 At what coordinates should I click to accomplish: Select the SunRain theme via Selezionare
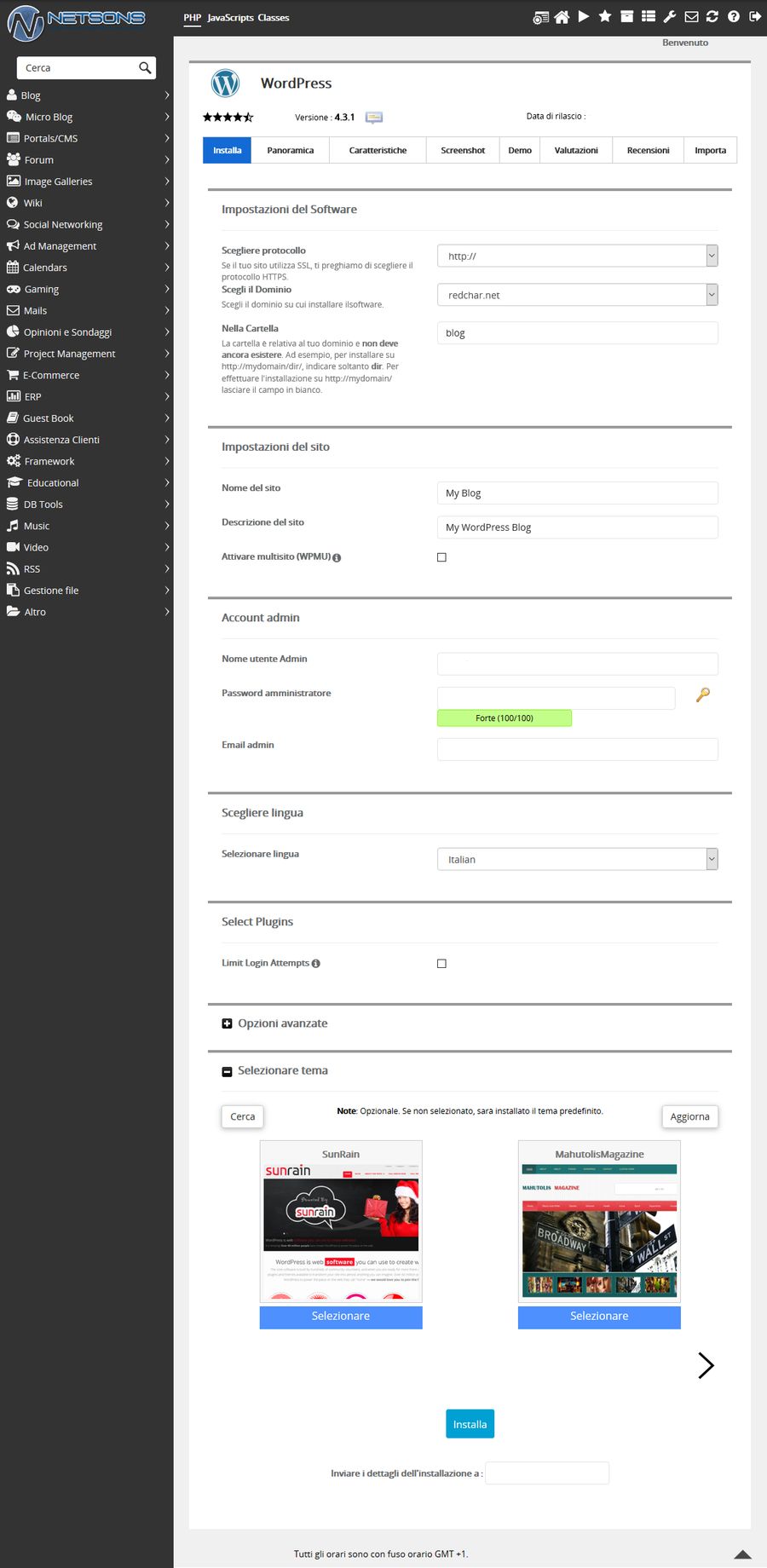(341, 1317)
